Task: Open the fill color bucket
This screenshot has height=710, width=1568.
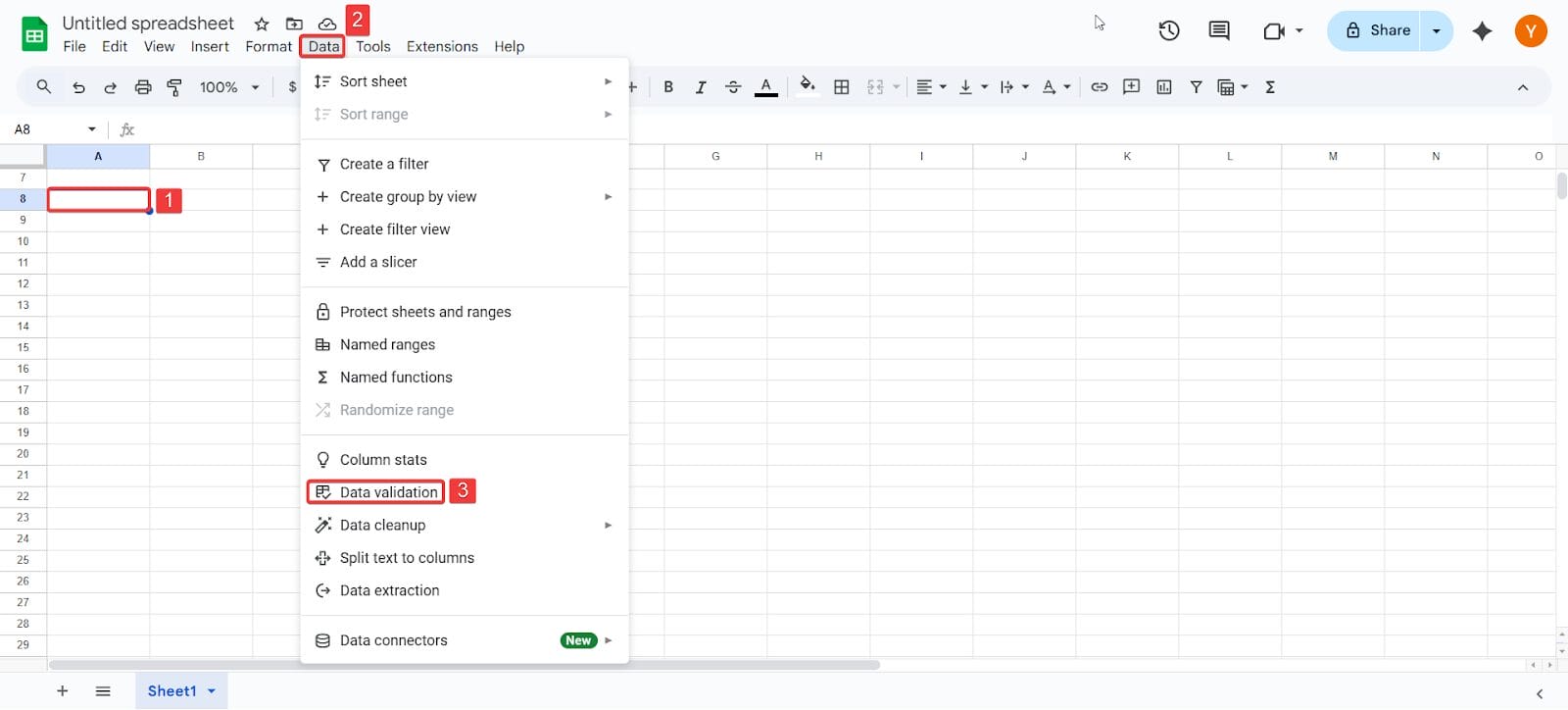Action: (x=808, y=85)
